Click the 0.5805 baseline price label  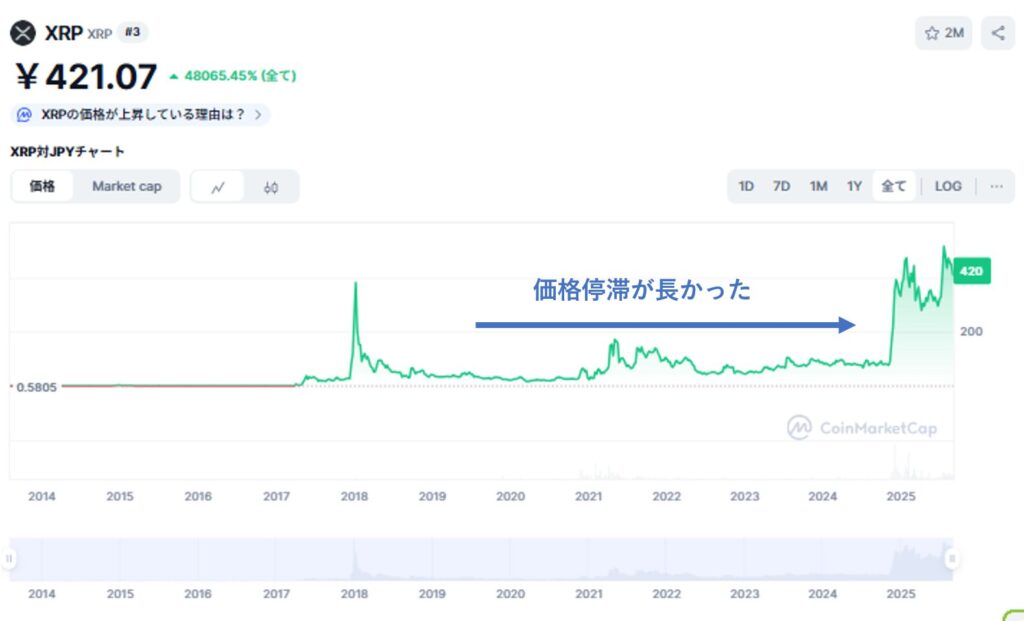pyautogui.click(x=37, y=387)
